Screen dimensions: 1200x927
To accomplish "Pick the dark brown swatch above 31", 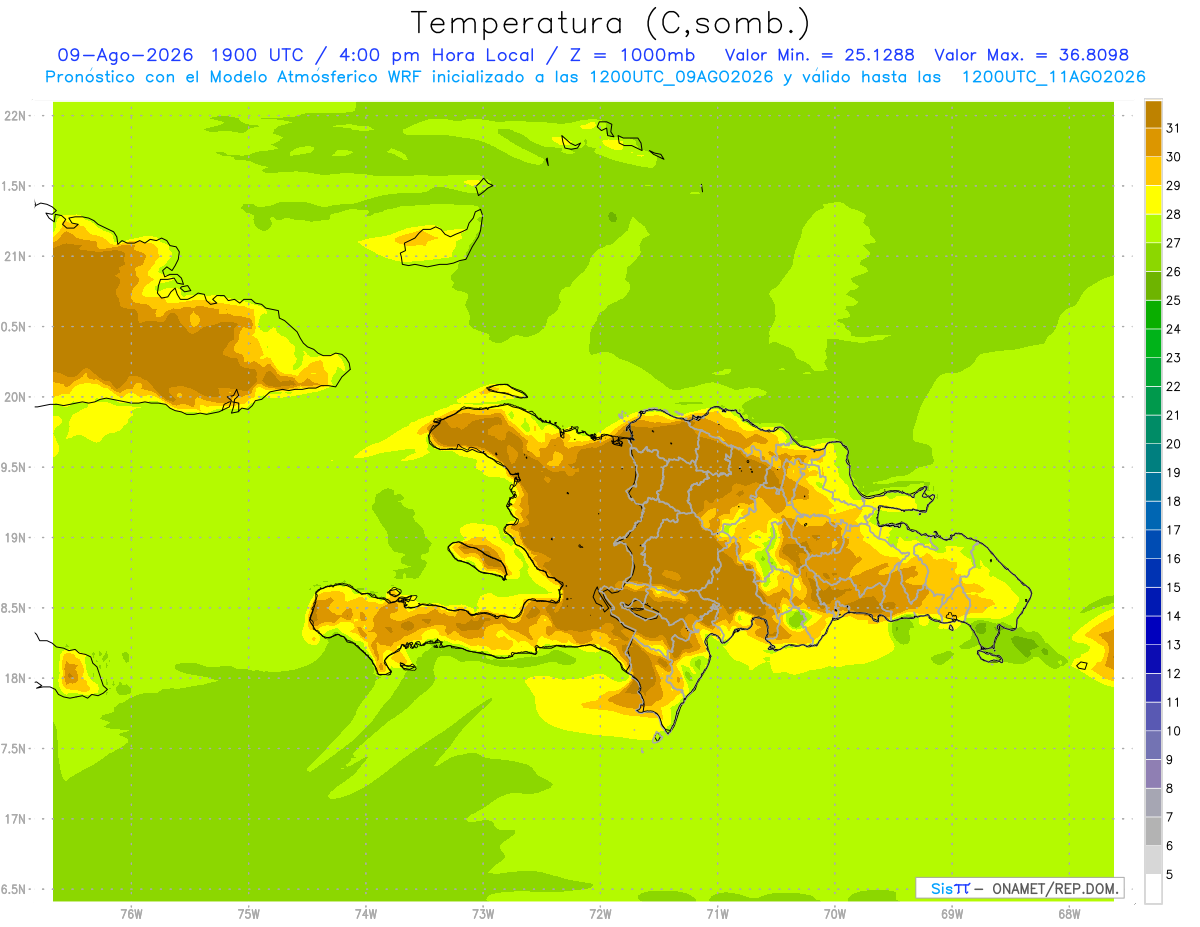I will (1153, 114).
